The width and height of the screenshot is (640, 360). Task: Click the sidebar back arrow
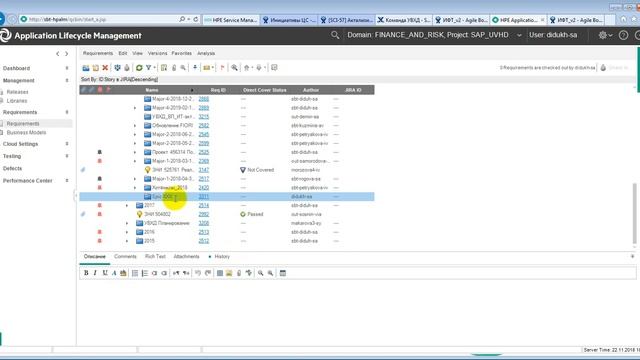58,54
